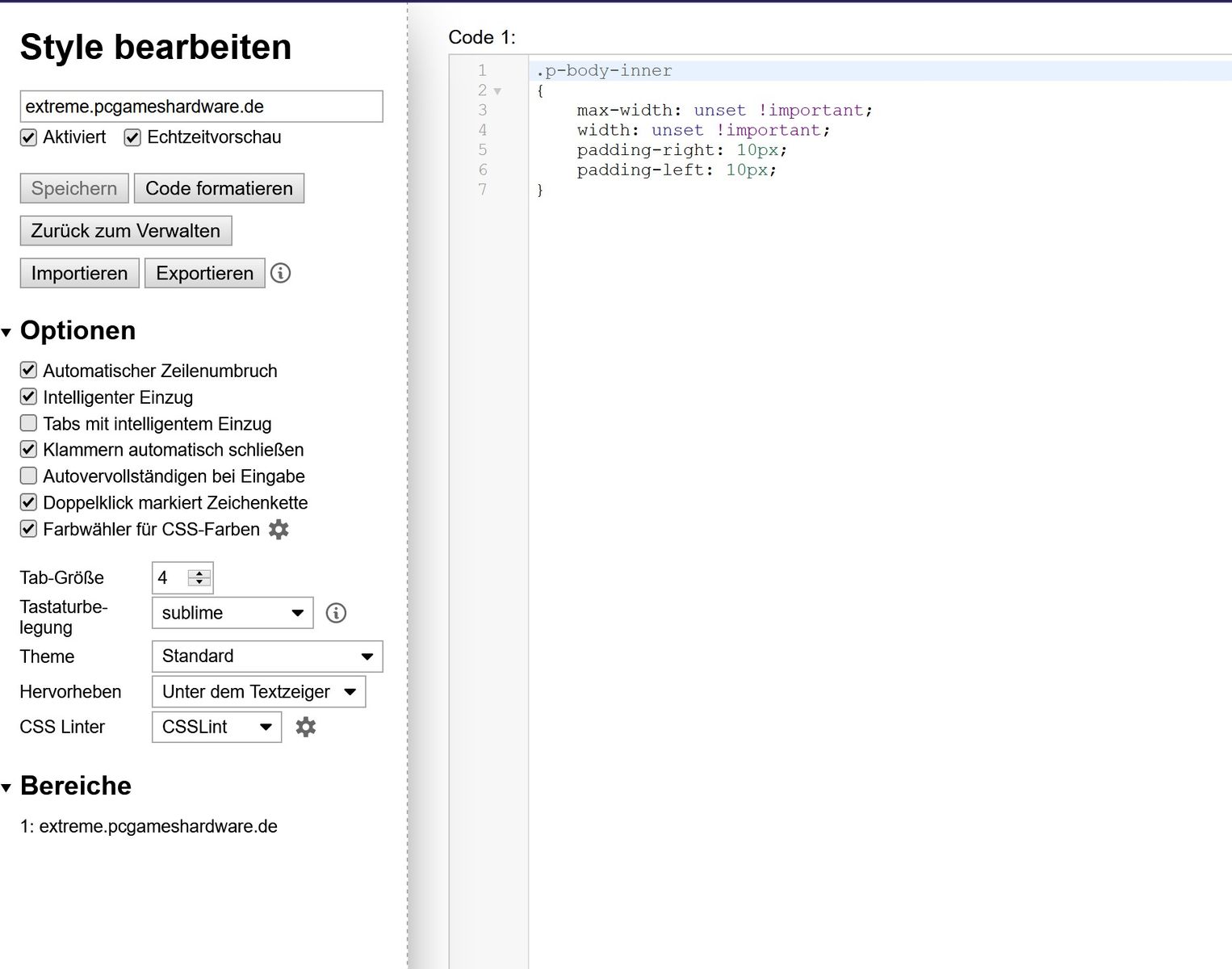This screenshot has height=969, width=1232.
Task: Open the CSS Linter dropdown
Action: [216, 727]
